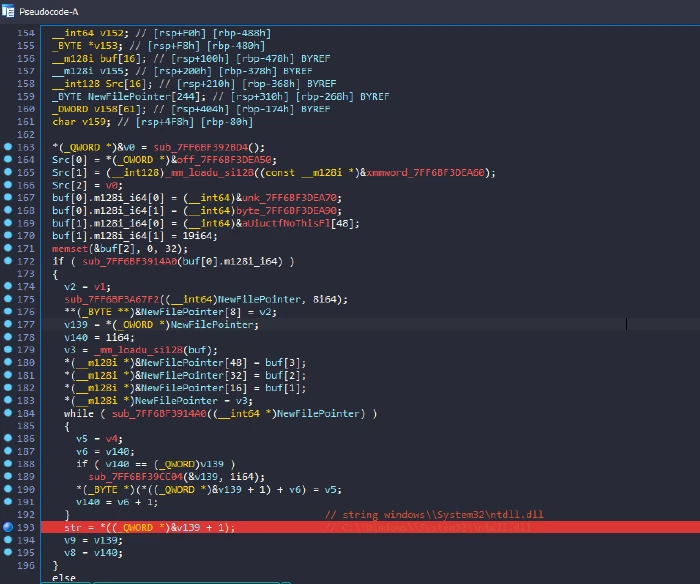
Task: Toggle breakpoint dot on line 171 memset
Action: pos(8,248)
